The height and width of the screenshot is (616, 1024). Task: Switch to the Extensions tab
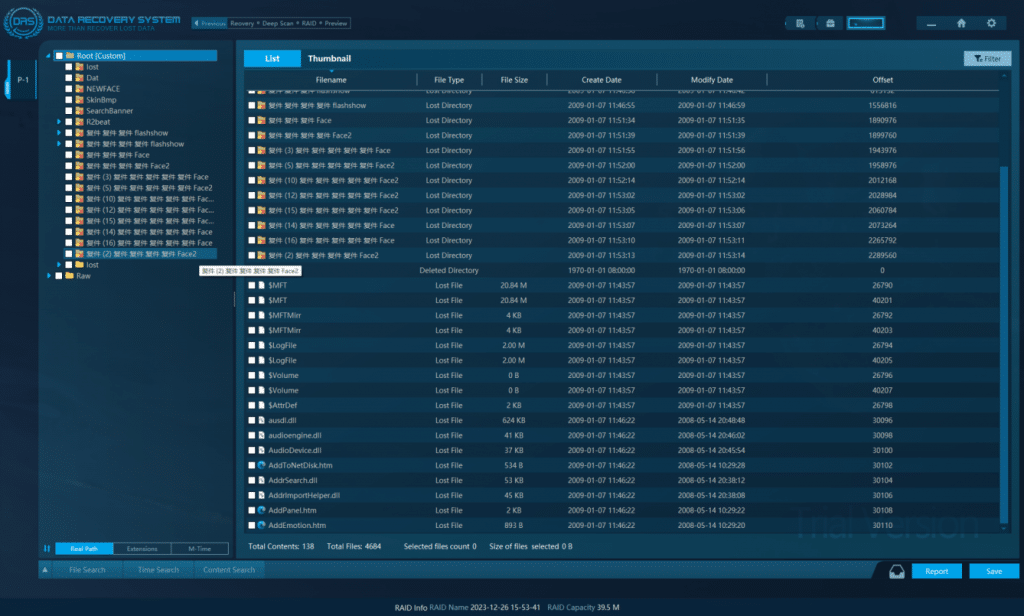coord(142,548)
